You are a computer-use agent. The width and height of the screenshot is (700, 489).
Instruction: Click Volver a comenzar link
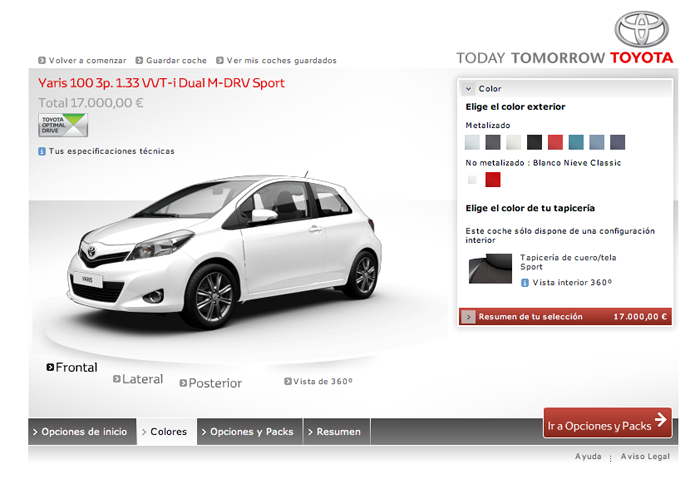tap(88, 60)
